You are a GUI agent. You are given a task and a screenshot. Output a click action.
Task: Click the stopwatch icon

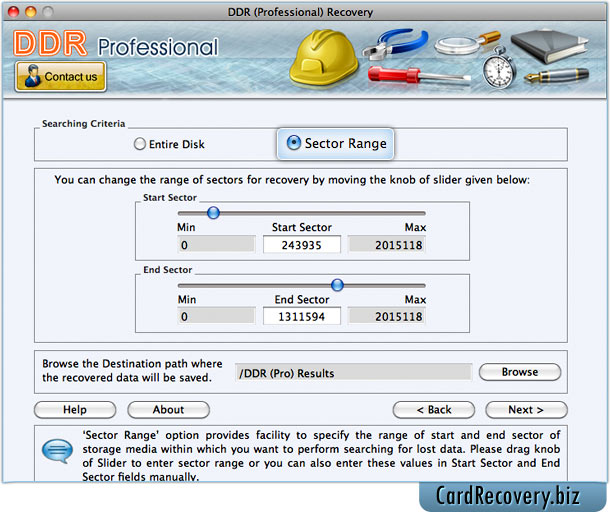(499, 68)
